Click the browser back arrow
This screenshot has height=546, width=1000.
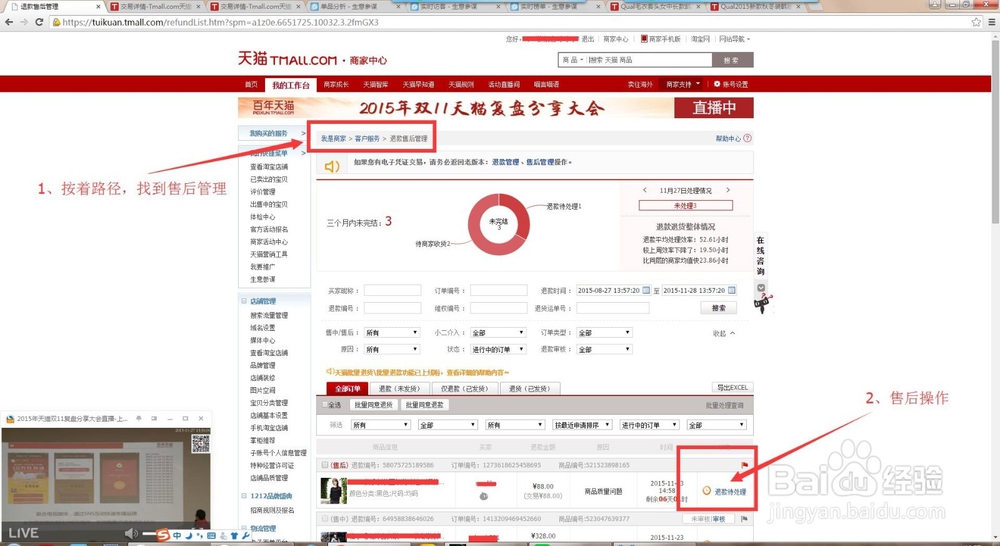(8, 22)
